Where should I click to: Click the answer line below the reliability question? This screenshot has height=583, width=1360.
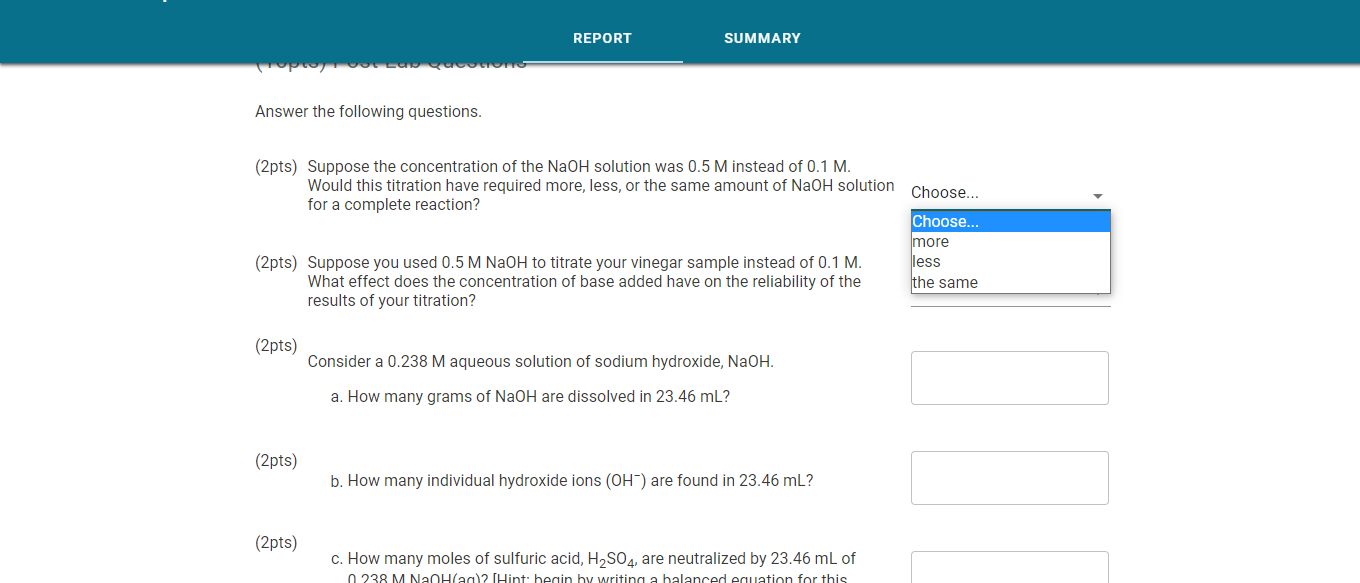1009,308
